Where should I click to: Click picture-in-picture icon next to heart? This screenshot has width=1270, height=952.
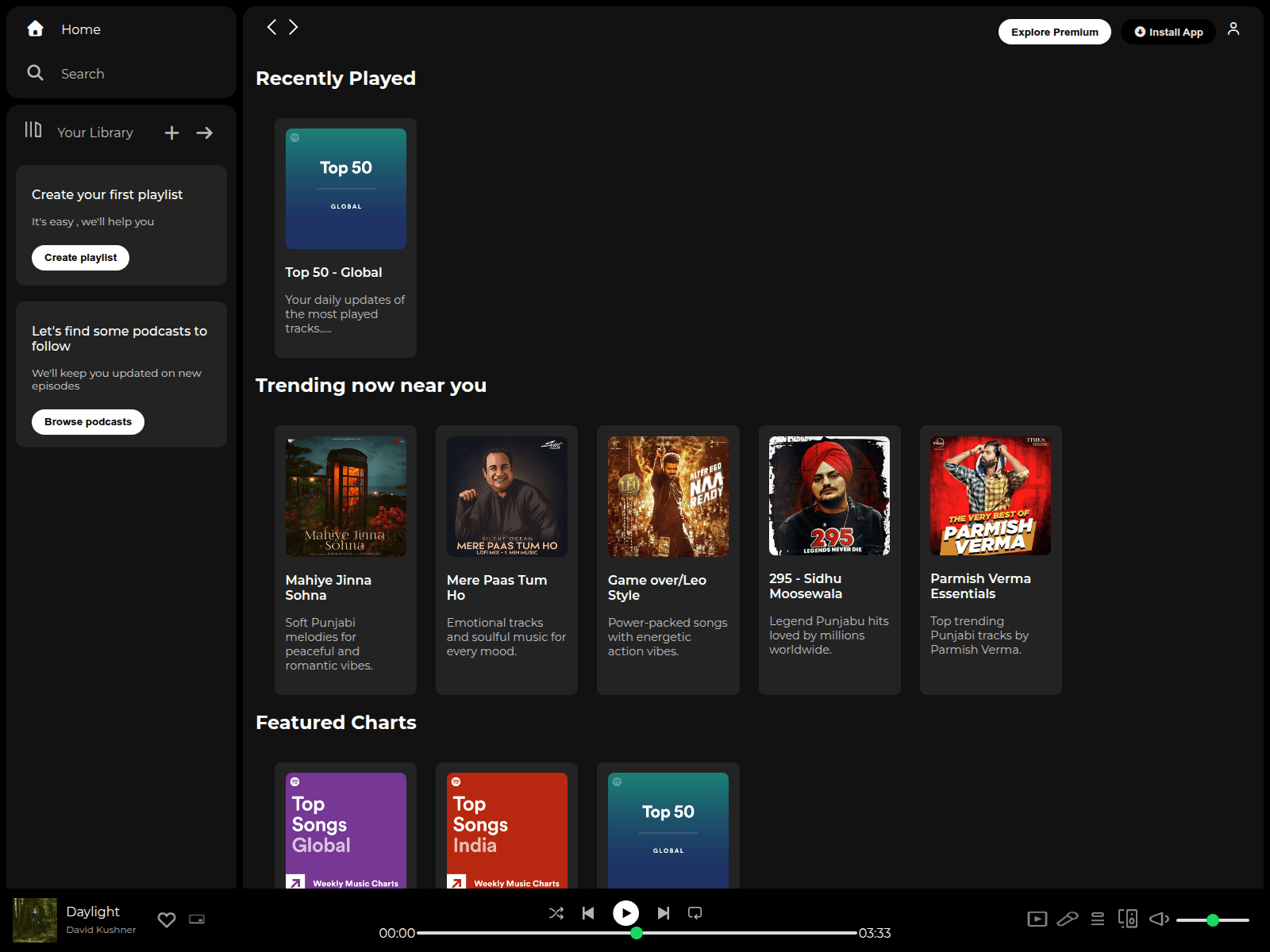coord(197,919)
